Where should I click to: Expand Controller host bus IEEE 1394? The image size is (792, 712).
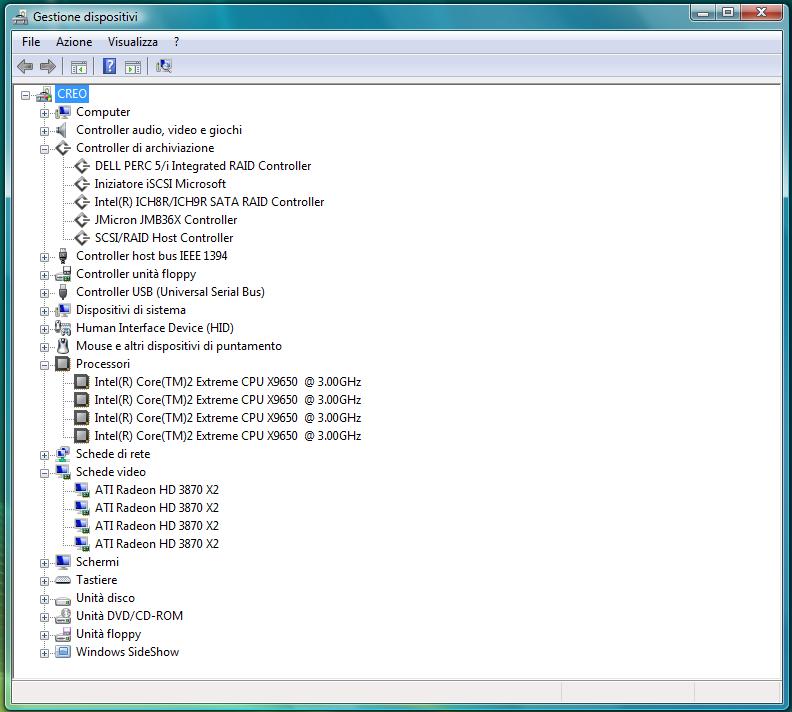(x=44, y=257)
